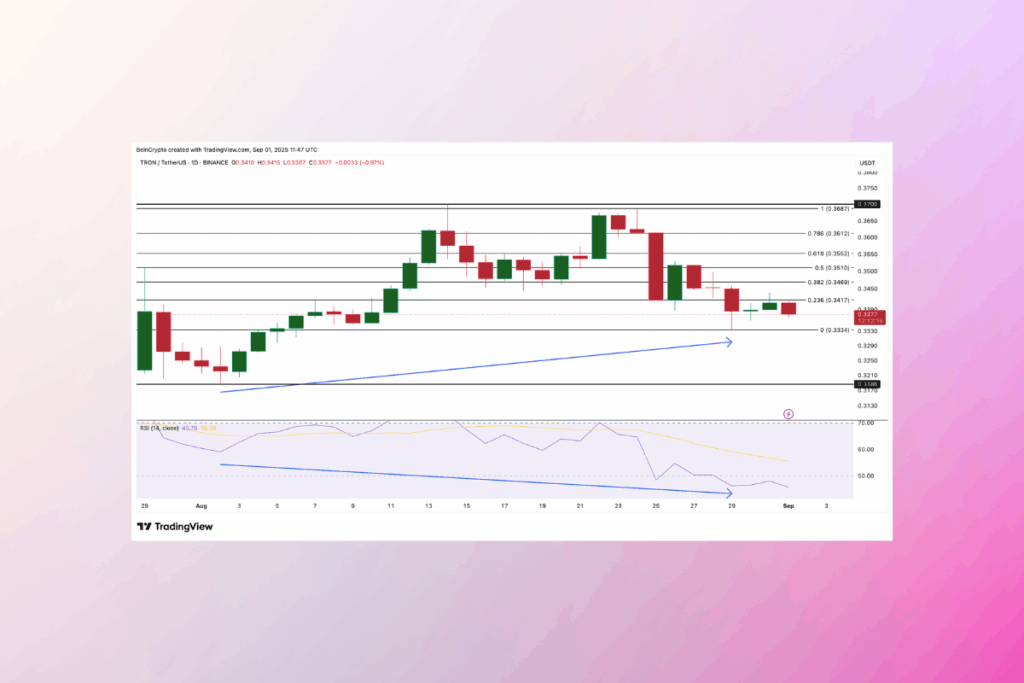Click the Sep label on the date axis
1024x683 pixels.
click(x=790, y=507)
